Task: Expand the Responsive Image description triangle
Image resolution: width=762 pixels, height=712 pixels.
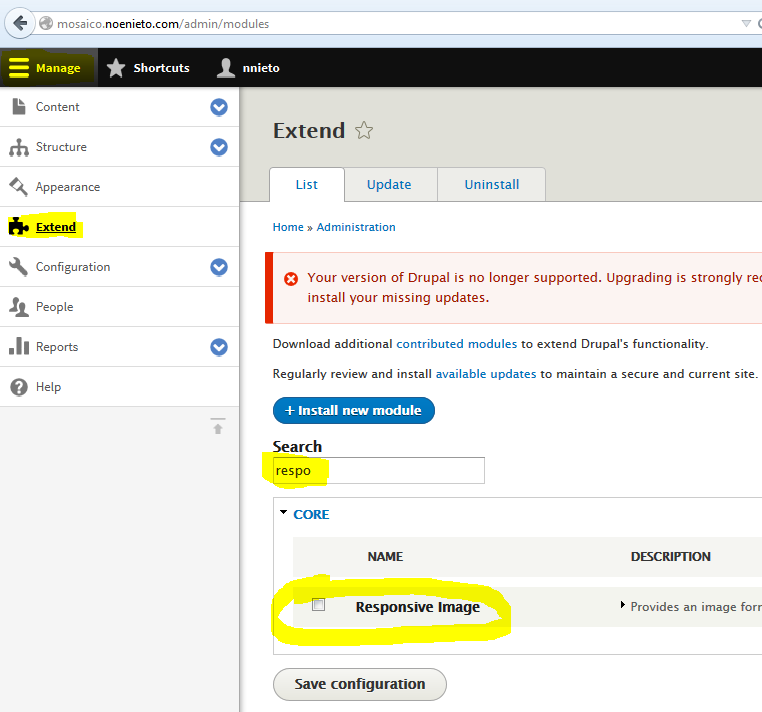Action: point(623,605)
